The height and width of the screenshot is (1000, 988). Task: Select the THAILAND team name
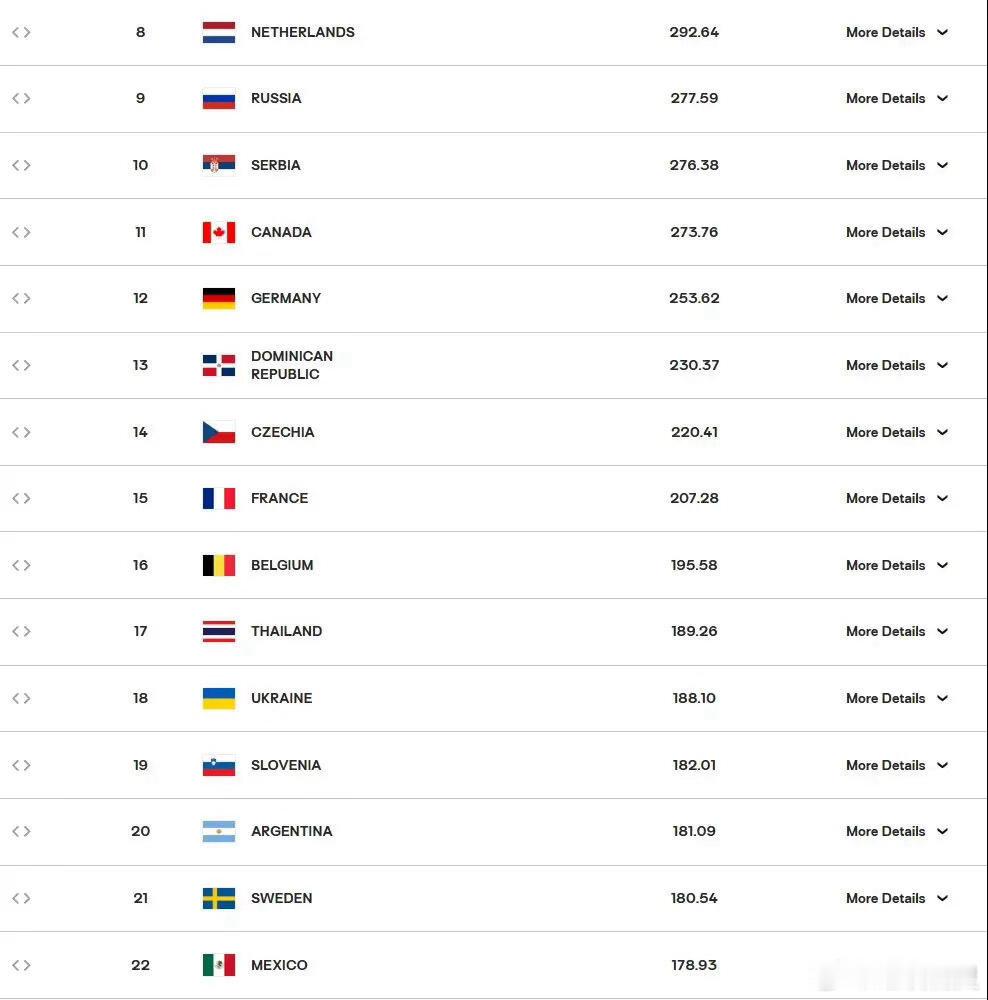(286, 631)
